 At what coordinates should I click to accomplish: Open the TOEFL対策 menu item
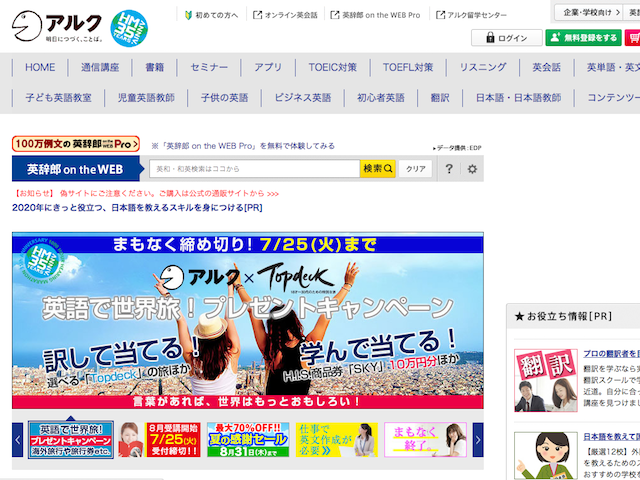point(408,67)
